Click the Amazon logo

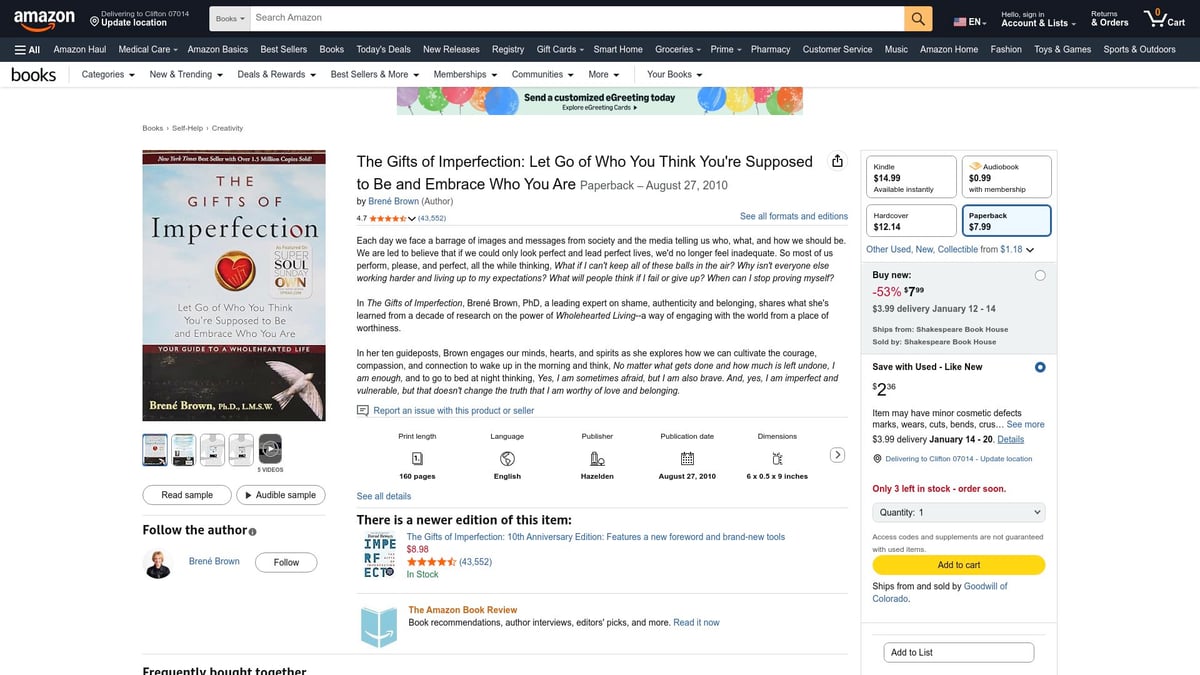click(x=44, y=17)
